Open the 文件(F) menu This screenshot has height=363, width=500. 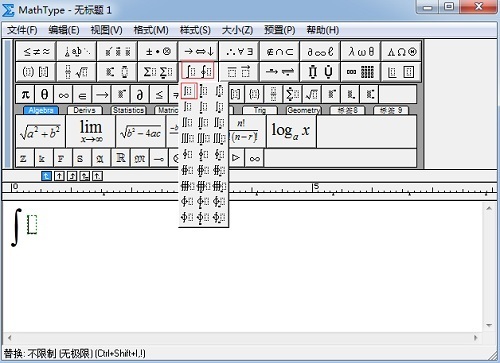(22, 30)
